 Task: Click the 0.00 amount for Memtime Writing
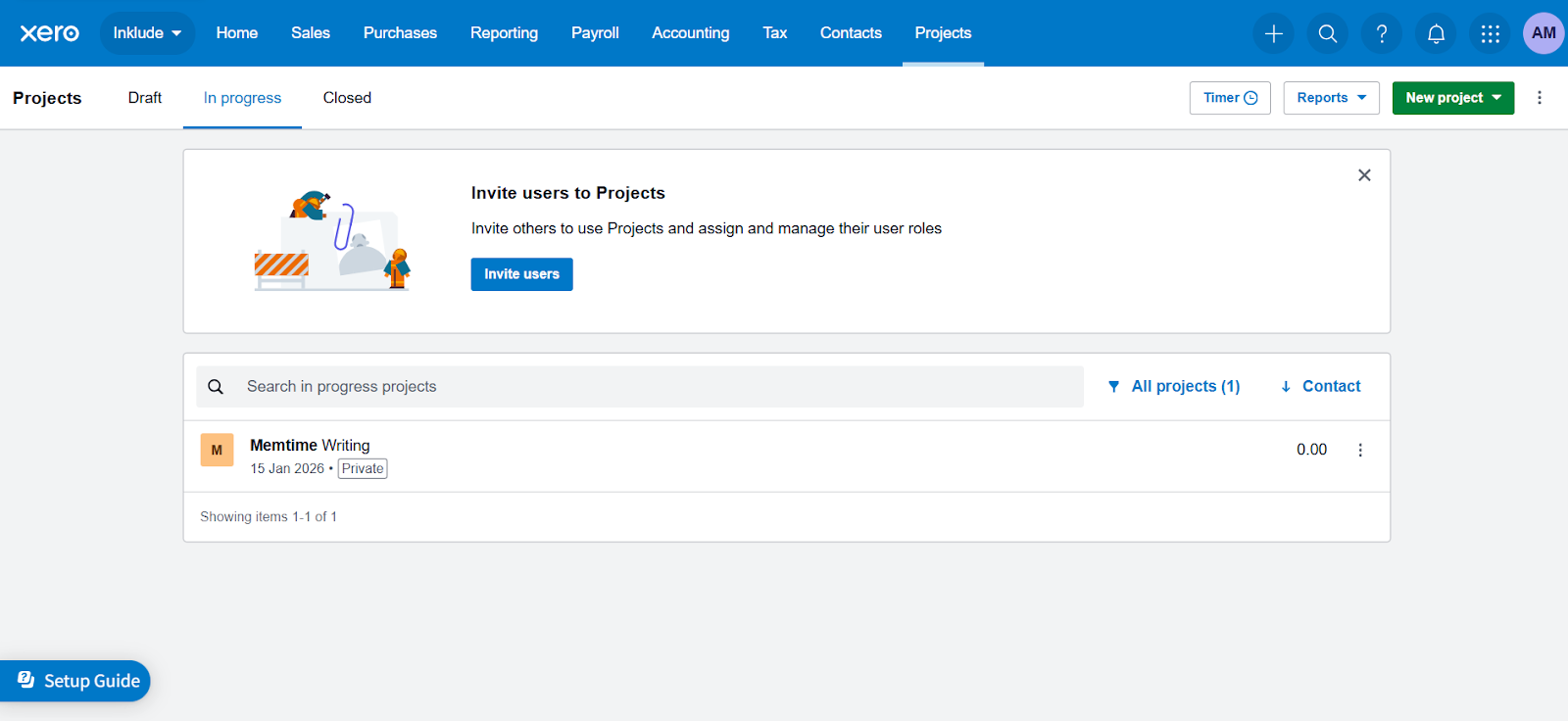point(1311,450)
